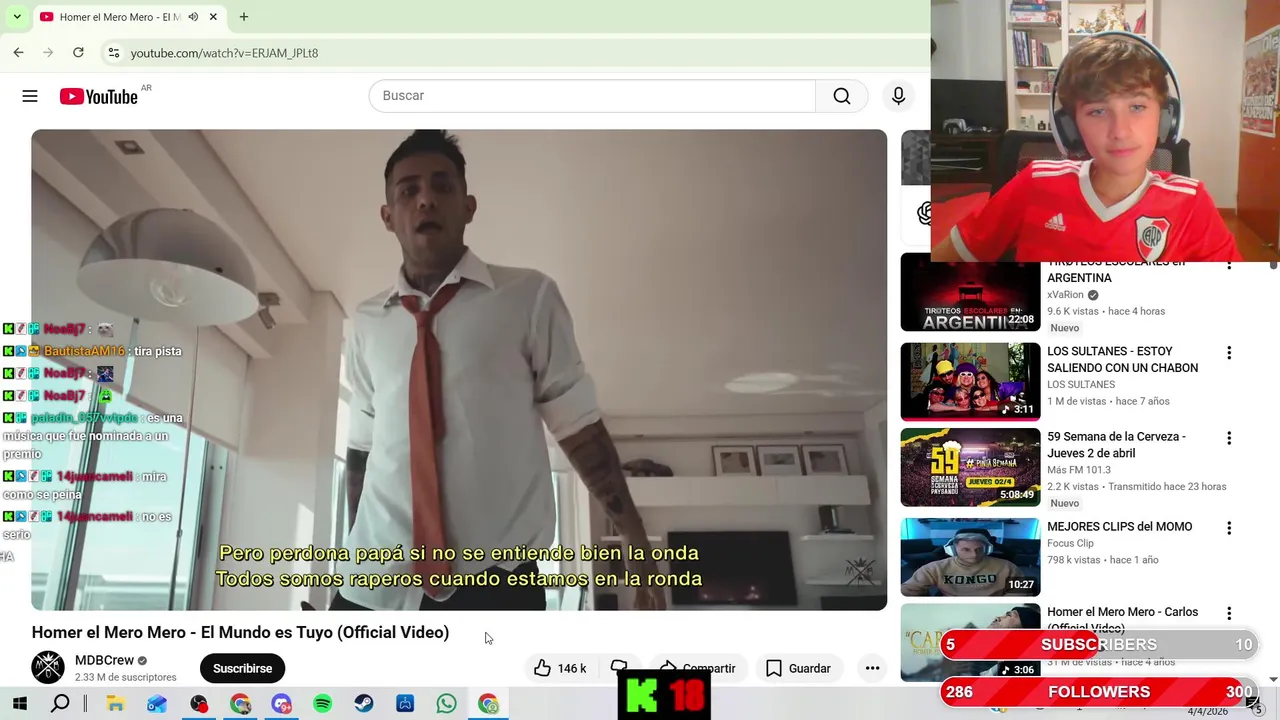Open MDBCrew channel avatar
The width and height of the screenshot is (1280, 720).
point(48,667)
